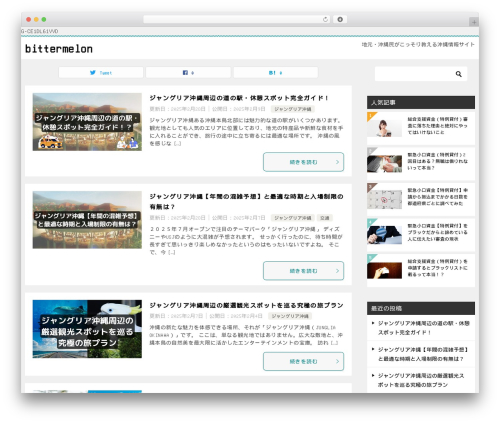Click 人気記事 sidebar heading
The image size is (500, 423).
point(421,103)
